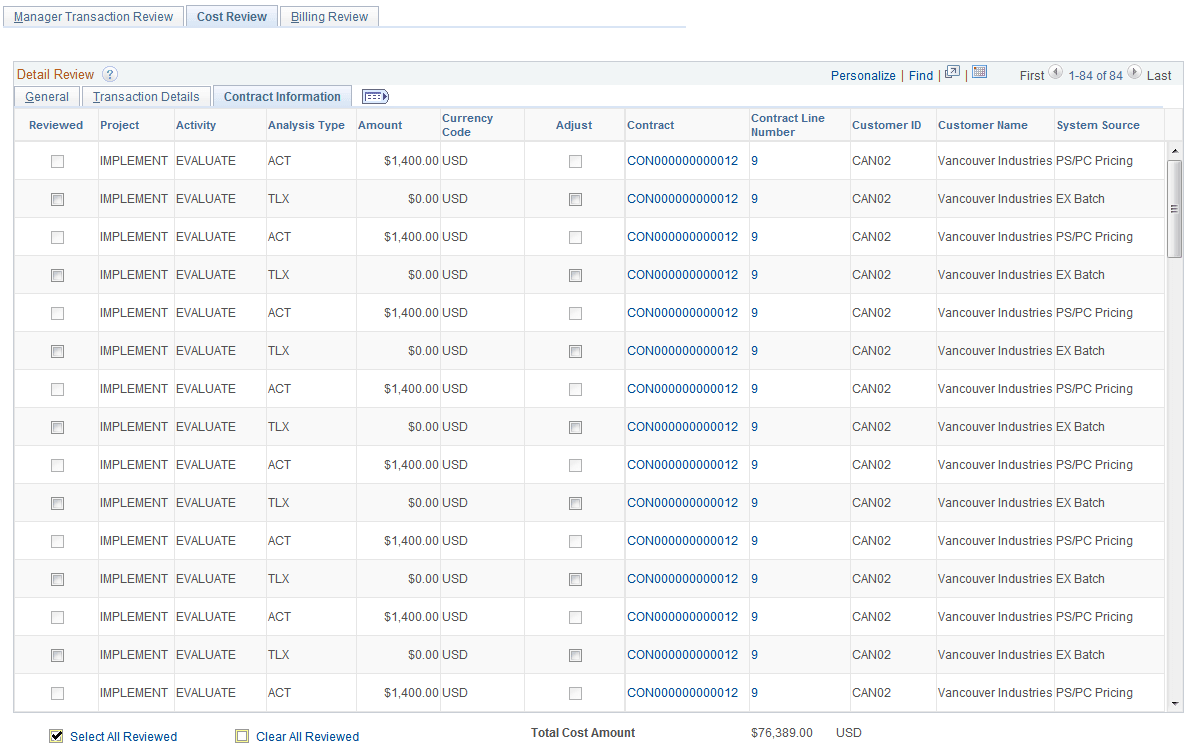Screen dimensions: 1194x751
Task: Select the General tab
Action: pos(46,96)
